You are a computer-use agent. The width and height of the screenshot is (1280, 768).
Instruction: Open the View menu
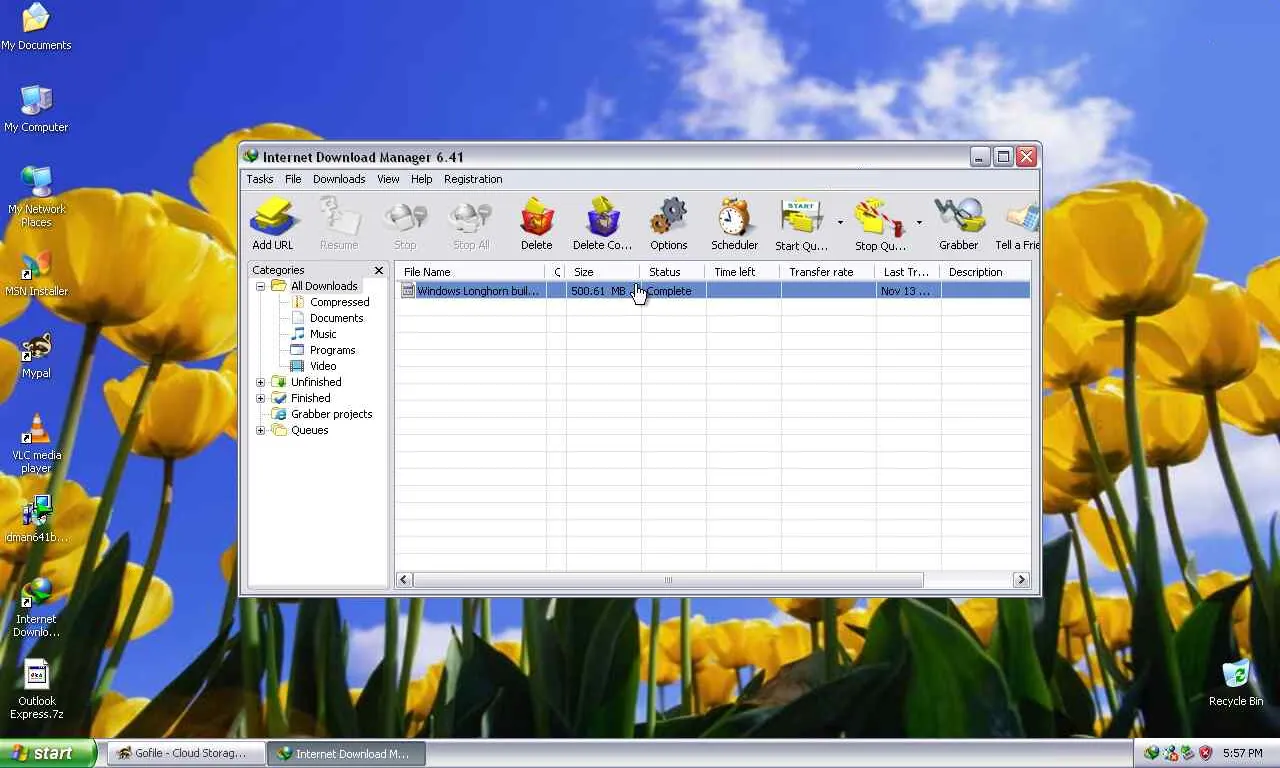388,179
